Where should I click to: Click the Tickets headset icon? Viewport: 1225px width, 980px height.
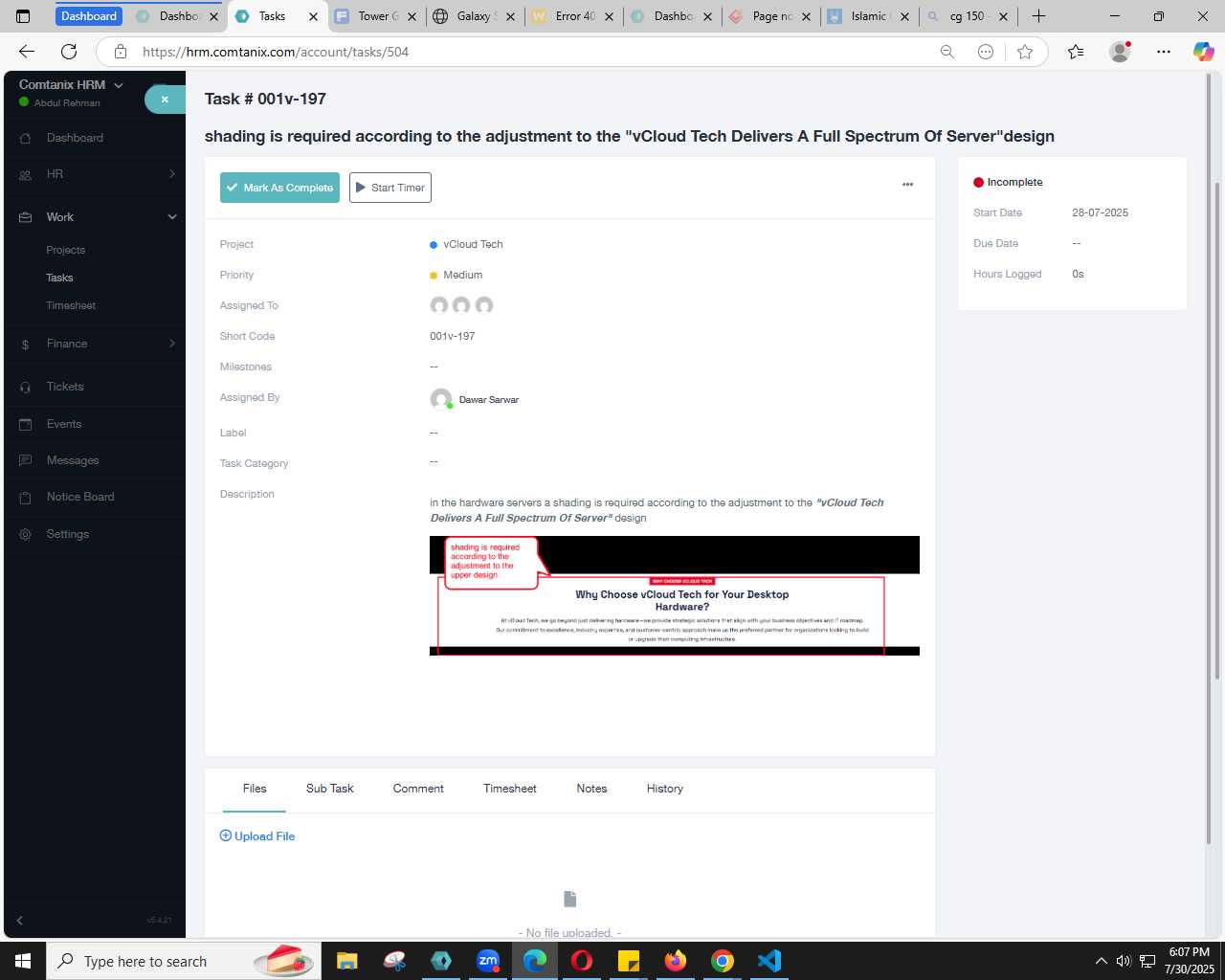(x=26, y=388)
